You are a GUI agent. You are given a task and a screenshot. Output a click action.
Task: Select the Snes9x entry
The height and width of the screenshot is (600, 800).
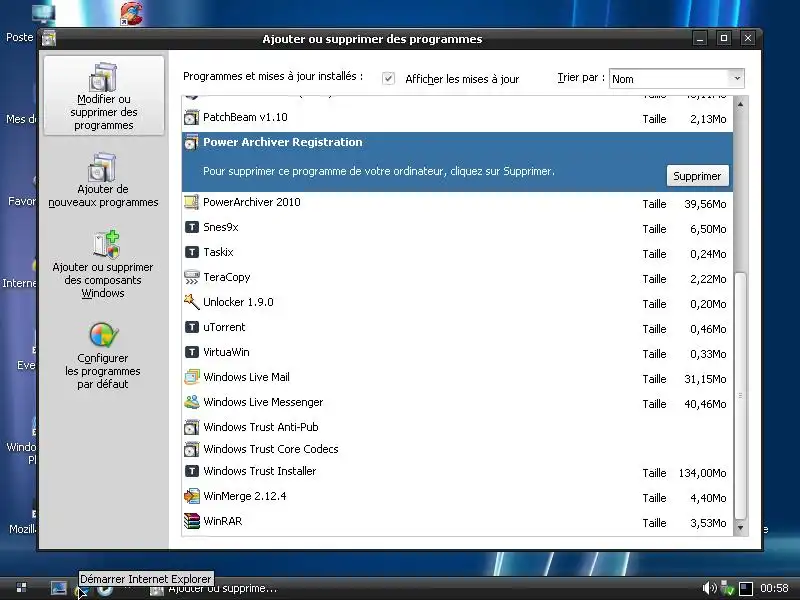(457, 228)
